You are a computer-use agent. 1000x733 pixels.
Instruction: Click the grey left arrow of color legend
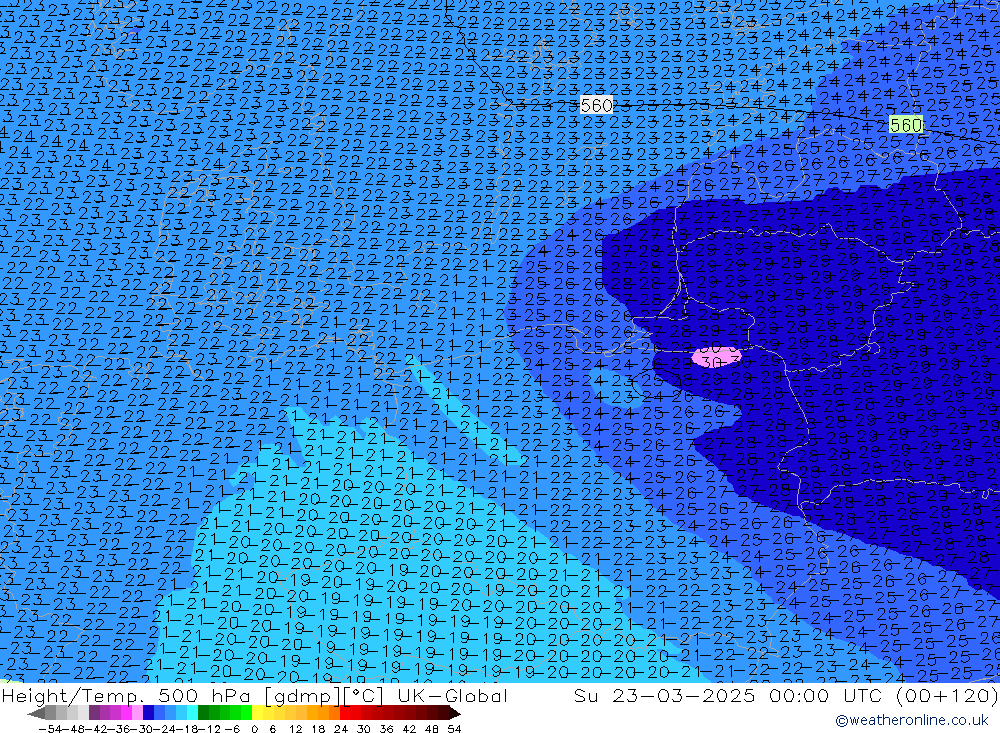coord(36,713)
